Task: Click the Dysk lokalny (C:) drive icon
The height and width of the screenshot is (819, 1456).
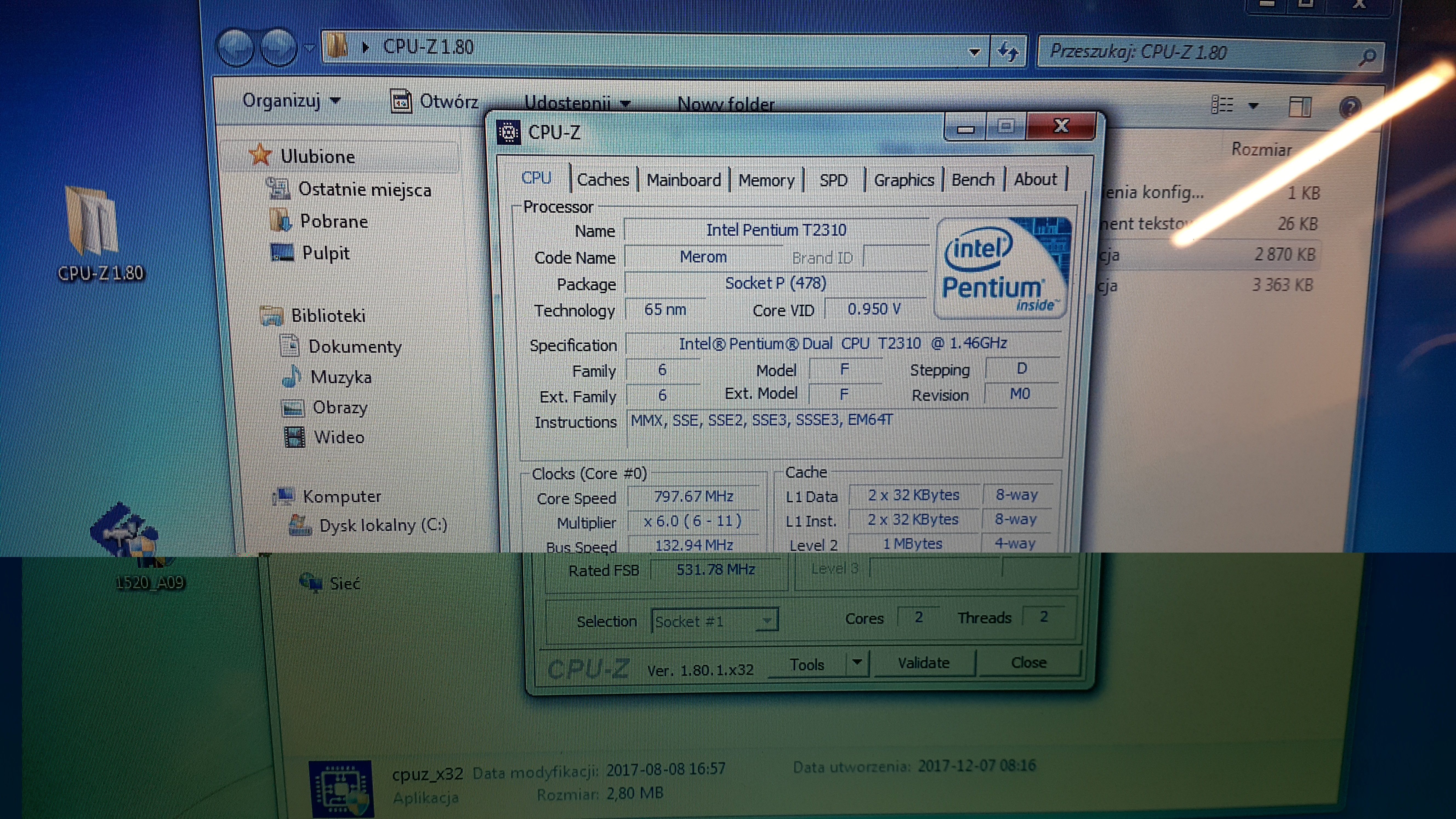Action: tap(300, 525)
